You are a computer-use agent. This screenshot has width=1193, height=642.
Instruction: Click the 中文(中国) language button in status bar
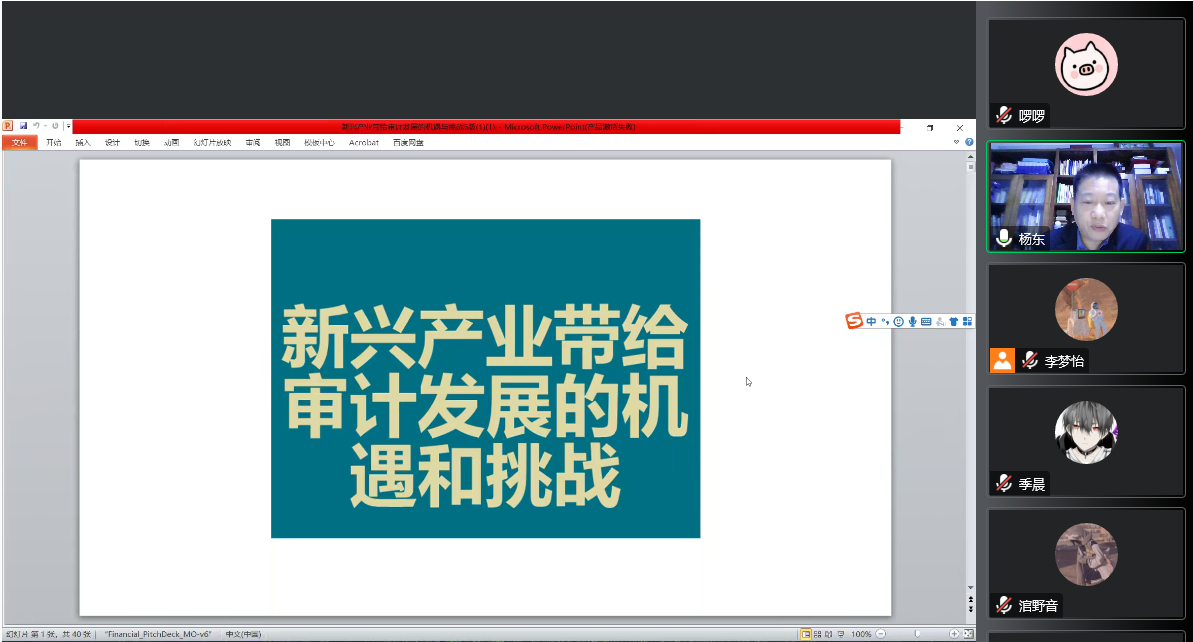(243, 634)
